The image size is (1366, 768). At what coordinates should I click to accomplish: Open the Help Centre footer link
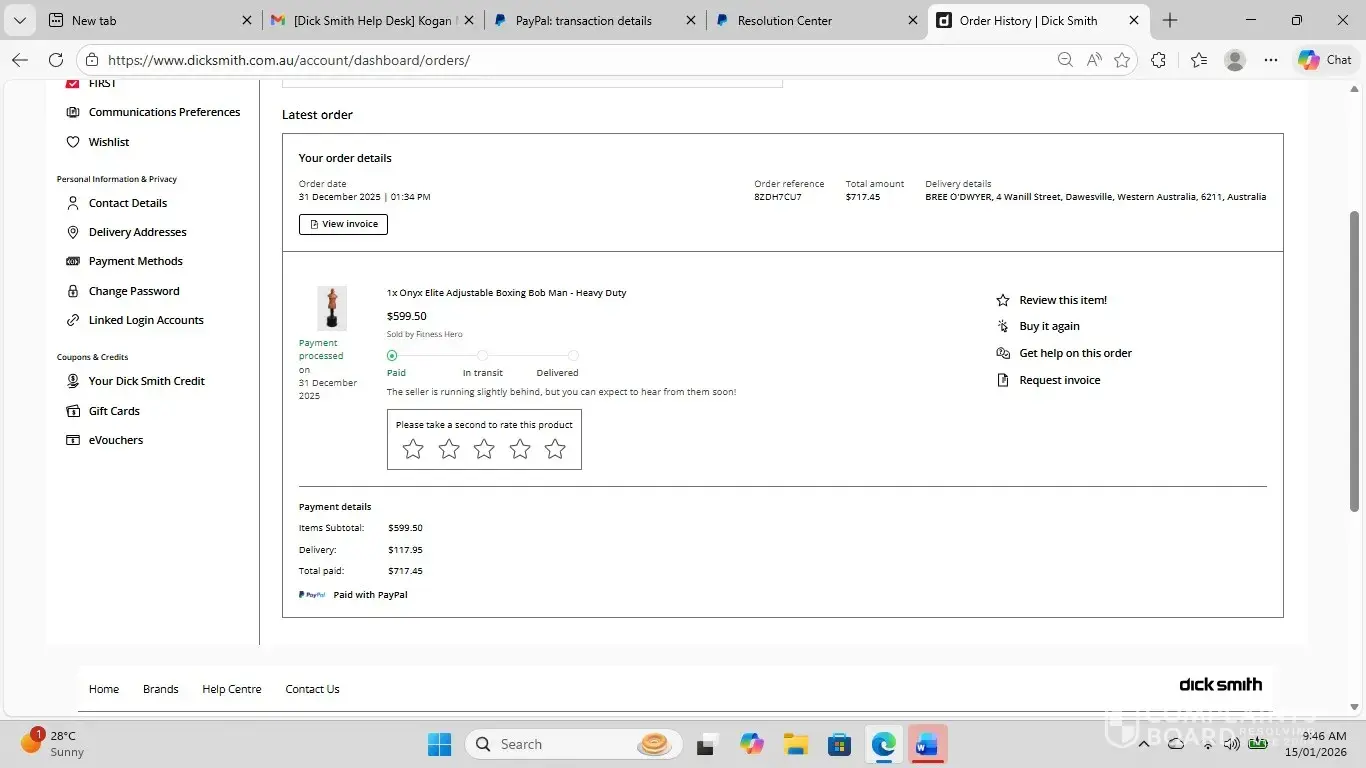(x=231, y=689)
